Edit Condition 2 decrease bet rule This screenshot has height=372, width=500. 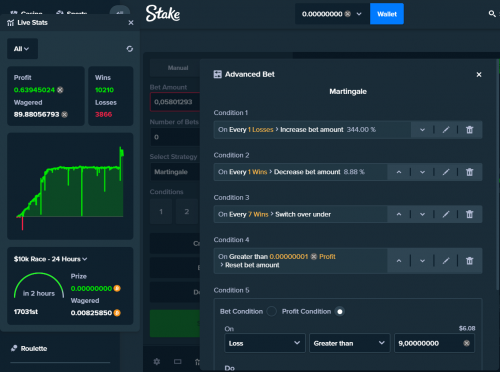446,172
